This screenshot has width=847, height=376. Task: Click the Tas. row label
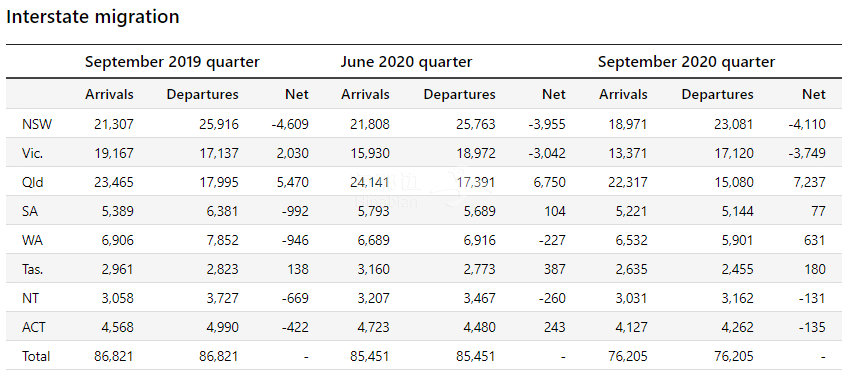pos(32,269)
